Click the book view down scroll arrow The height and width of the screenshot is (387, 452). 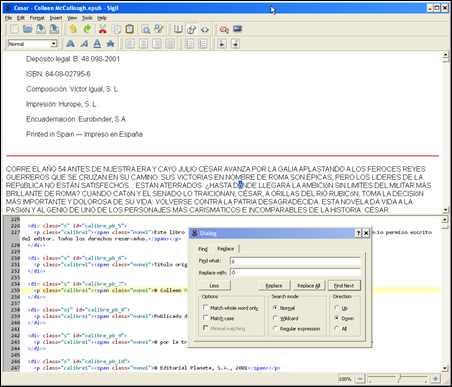[445, 210]
